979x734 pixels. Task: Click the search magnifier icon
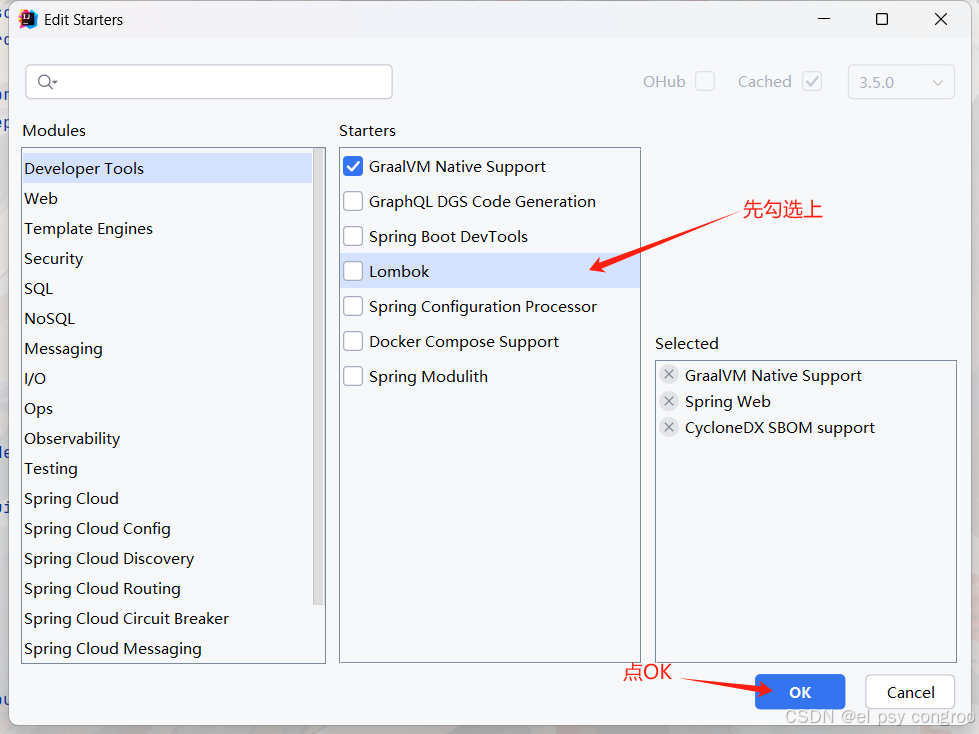pyautogui.click(x=47, y=82)
